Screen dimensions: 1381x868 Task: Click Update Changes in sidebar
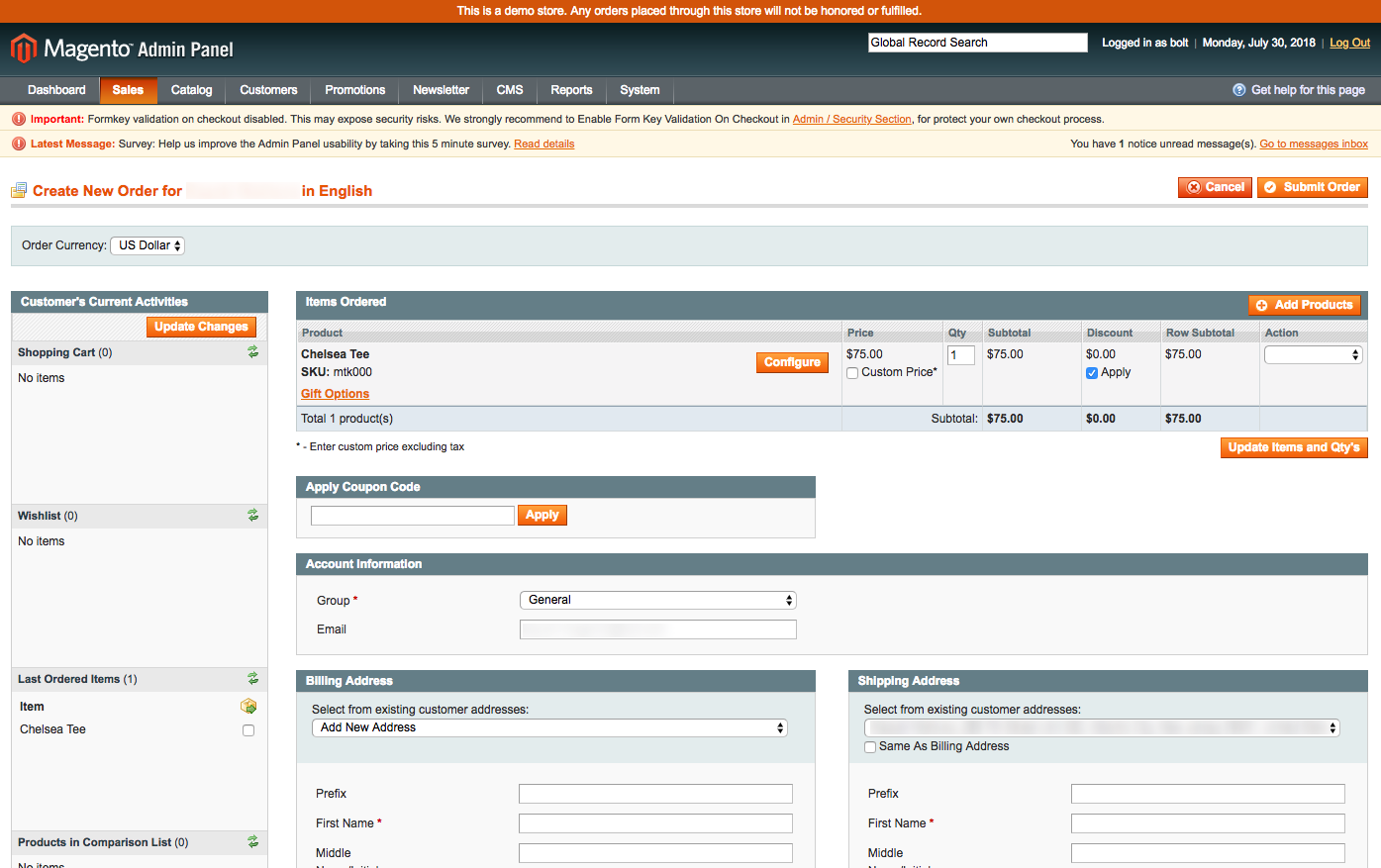click(x=201, y=327)
